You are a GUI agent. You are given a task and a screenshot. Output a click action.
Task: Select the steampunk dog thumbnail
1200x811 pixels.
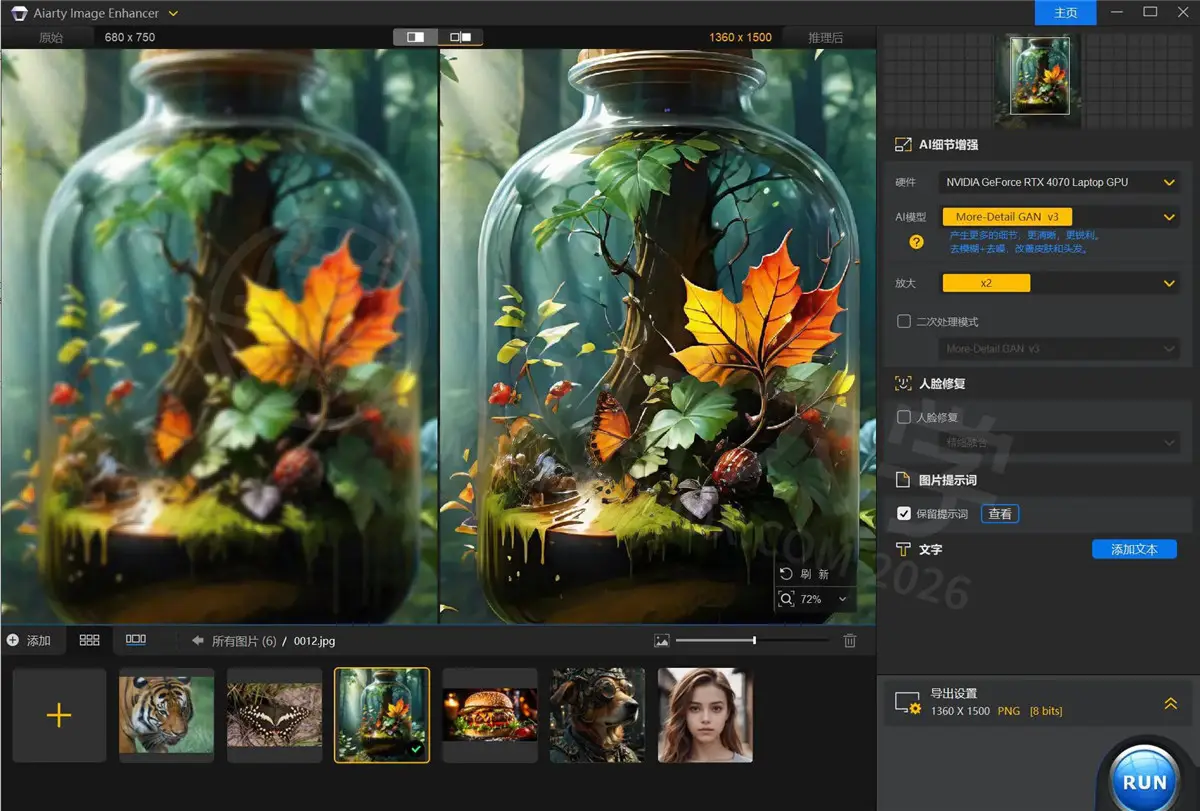pos(597,715)
